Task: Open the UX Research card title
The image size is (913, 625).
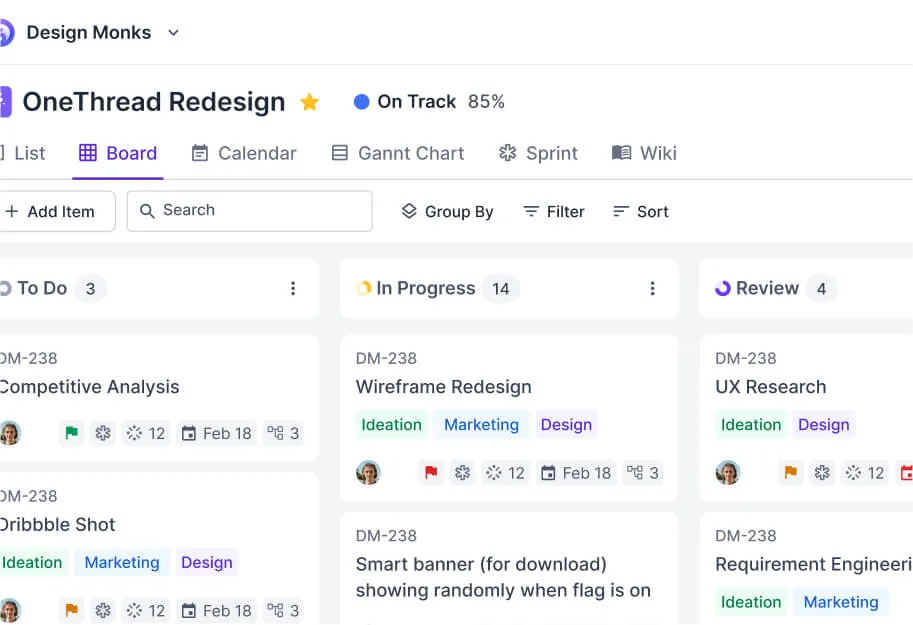Action: [x=770, y=387]
